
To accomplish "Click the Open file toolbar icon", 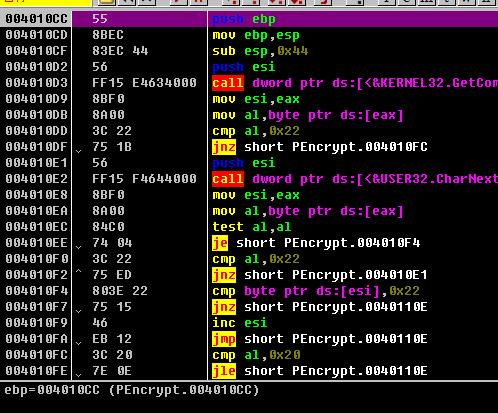I will (x=106, y=2).
